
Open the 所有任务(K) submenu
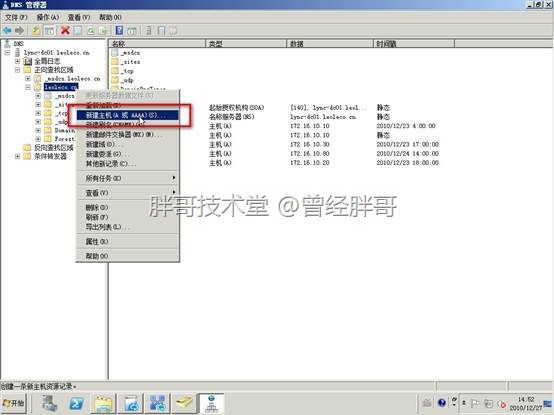click(x=128, y=178)
